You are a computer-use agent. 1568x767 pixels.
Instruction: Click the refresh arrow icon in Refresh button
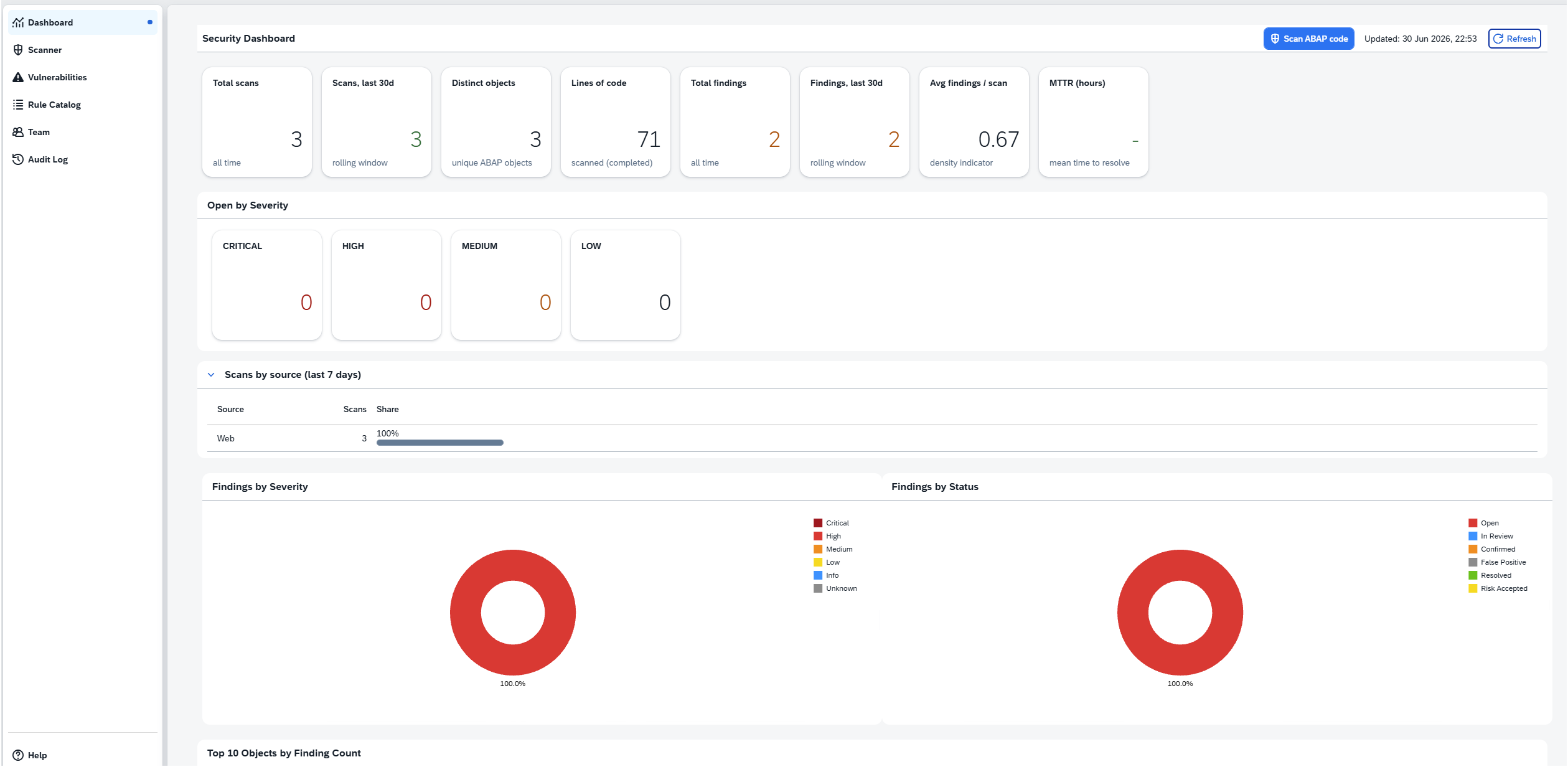pyautogui.click(x=1498, y=39)
